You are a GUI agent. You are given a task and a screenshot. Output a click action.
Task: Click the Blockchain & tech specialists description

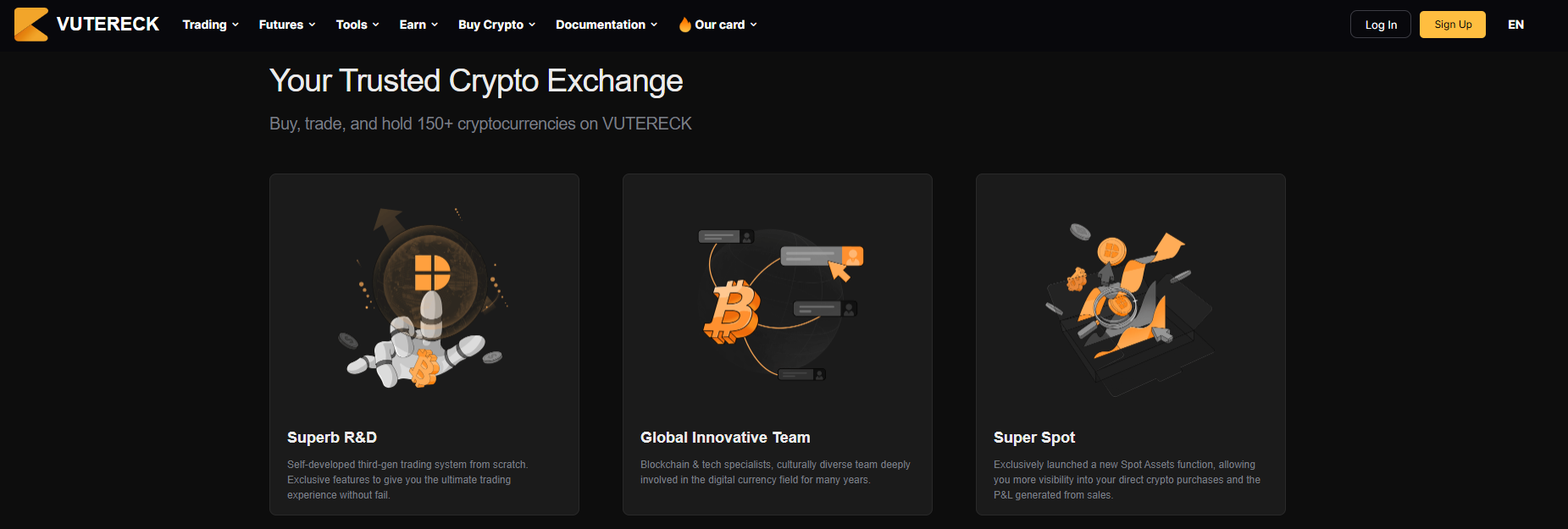point(775,472)
